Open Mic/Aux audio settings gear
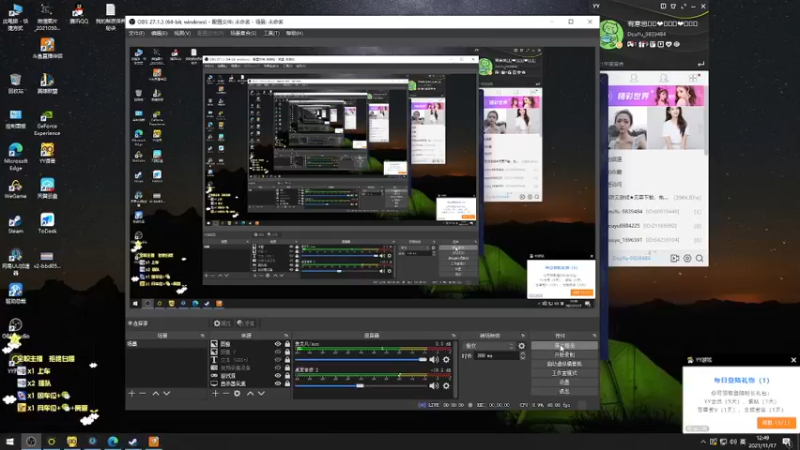Image resolution: width=800 pixels, height=450 pixels. pos(446,360)
